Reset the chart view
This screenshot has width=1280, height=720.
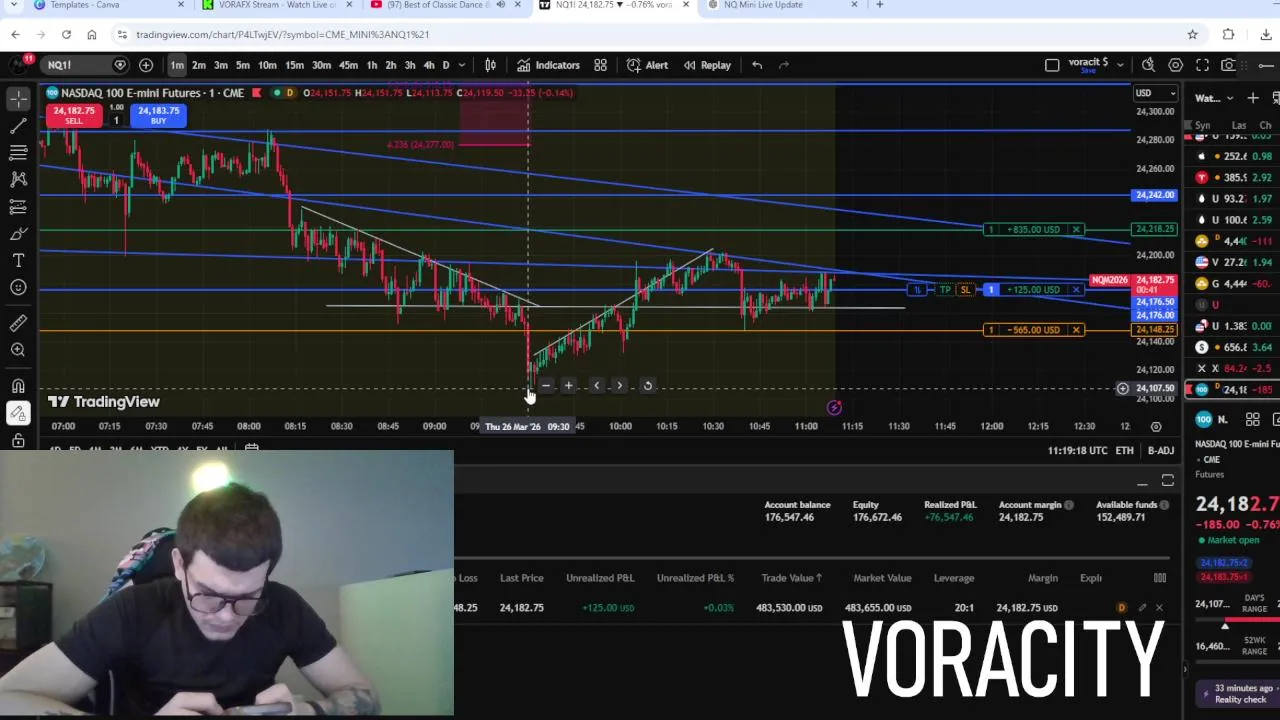(647, 386)
